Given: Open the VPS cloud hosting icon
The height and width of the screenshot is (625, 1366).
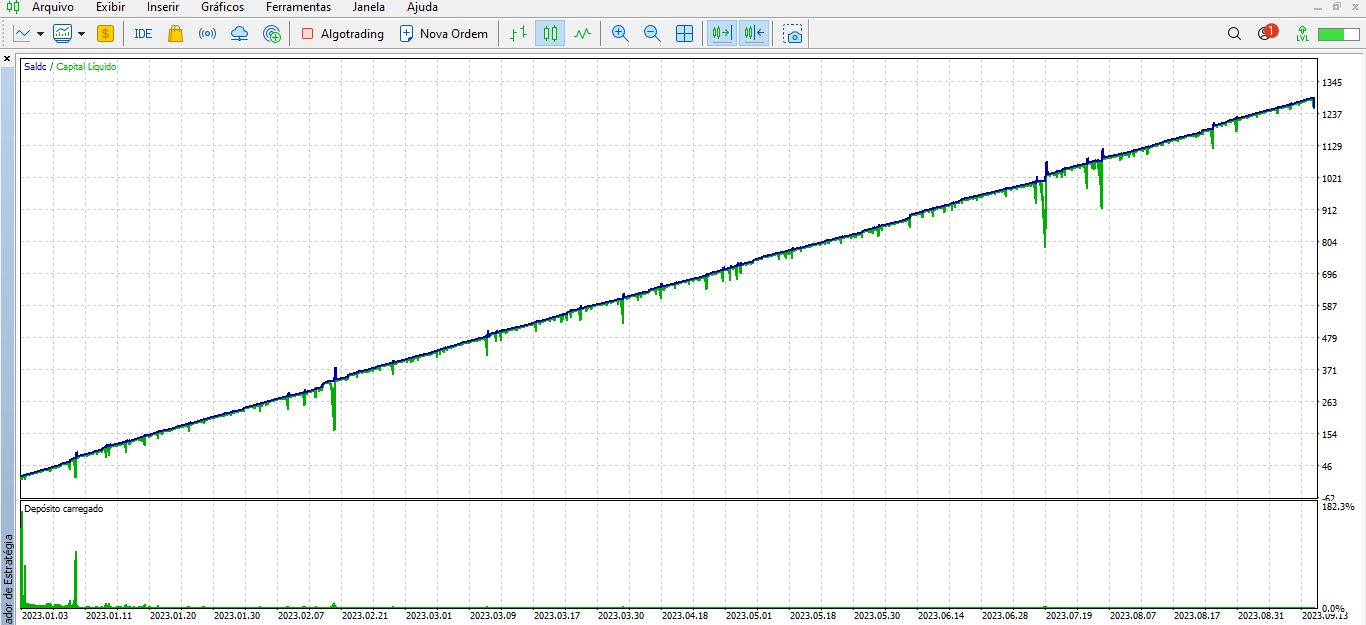Looking at the screenshot, I should pyautogui.click(x=239, y=33).
